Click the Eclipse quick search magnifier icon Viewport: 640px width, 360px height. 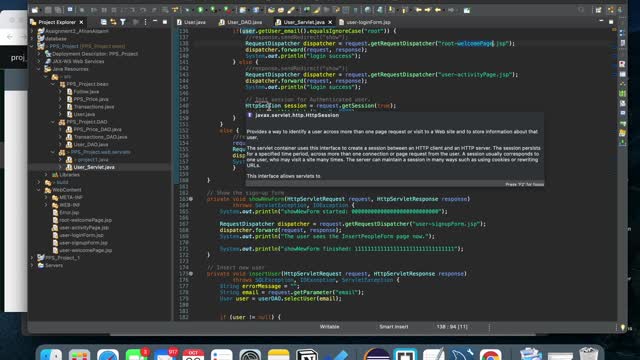pos(581,10)
